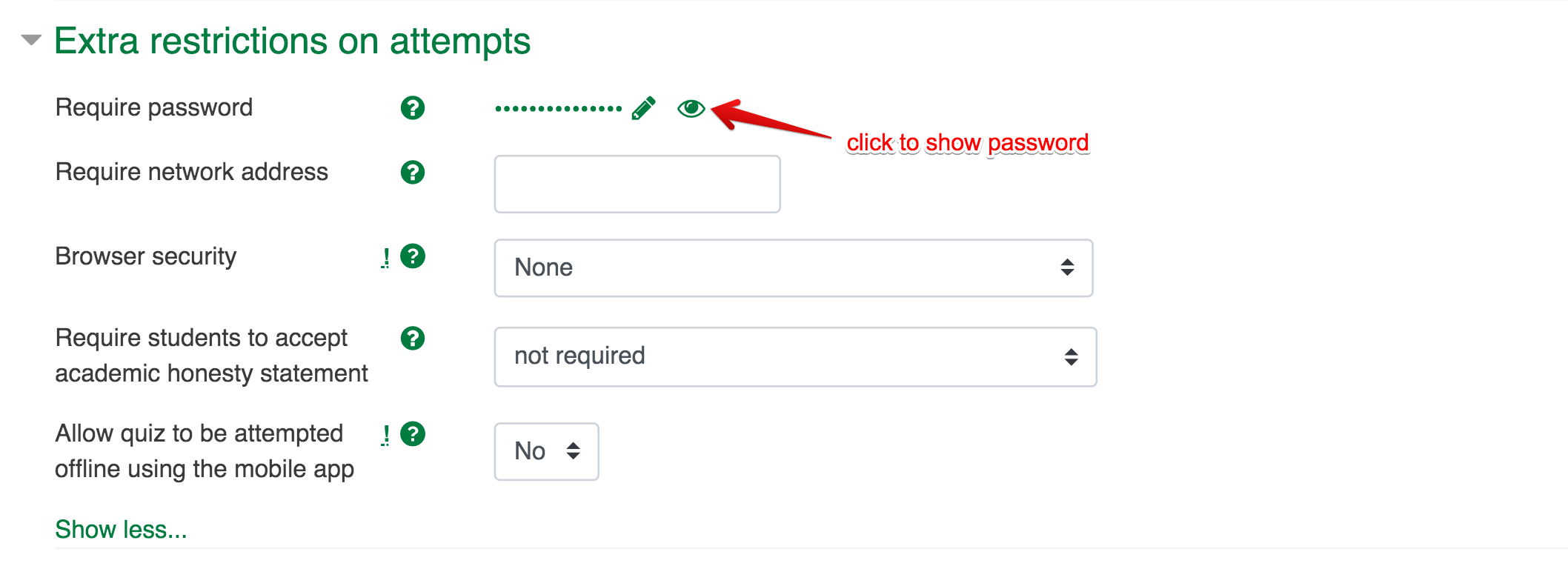The height and width of the screenshot is (569, 1568).
Task: Open the Browser security dropdown
Action: click(793, 267)
